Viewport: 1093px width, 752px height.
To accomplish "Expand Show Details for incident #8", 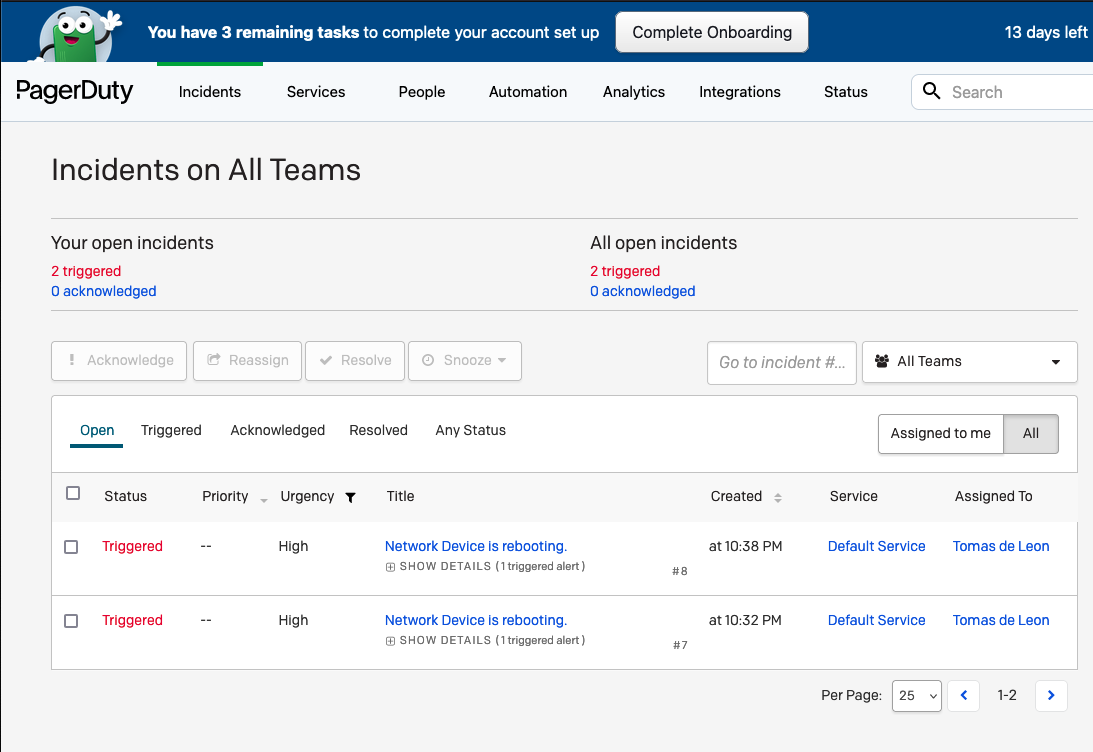I will tap(438, 566).
